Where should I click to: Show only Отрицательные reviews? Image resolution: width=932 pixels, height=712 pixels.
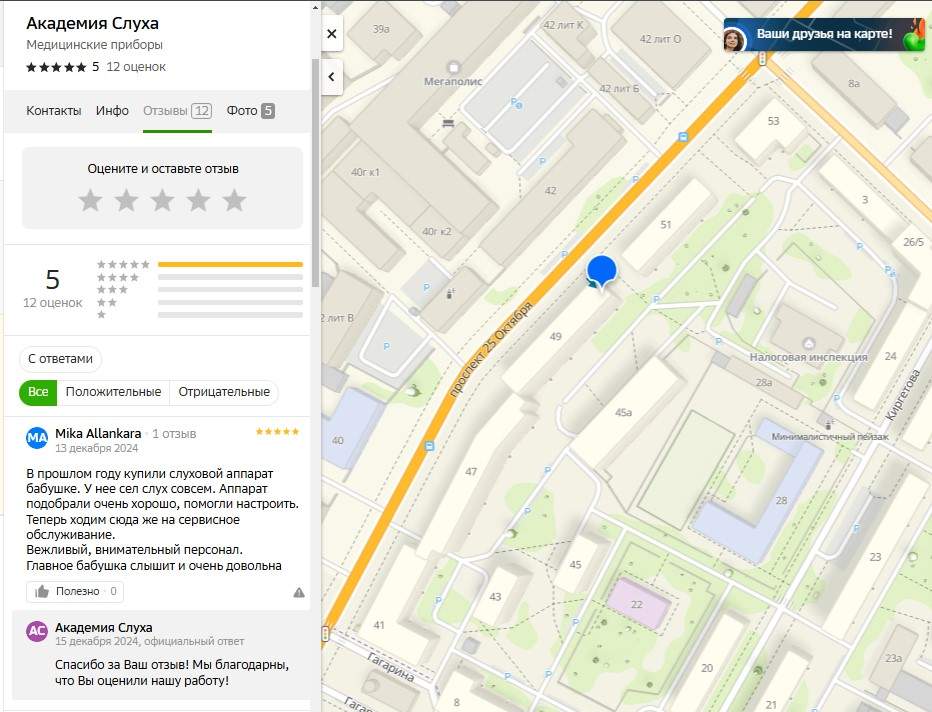(x=224, y=392)
